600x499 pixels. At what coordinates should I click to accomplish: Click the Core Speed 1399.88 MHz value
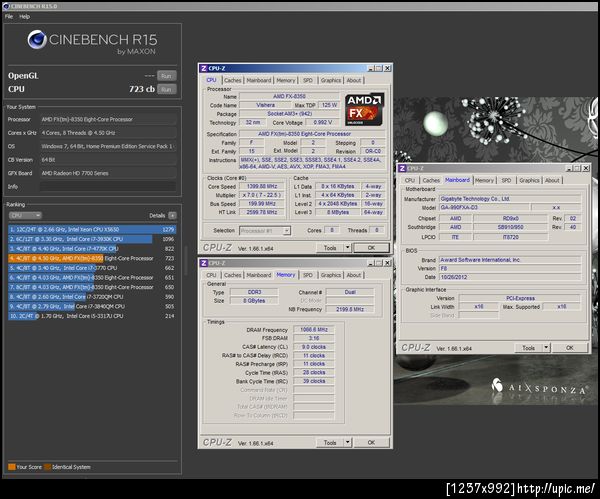[262, 186]
